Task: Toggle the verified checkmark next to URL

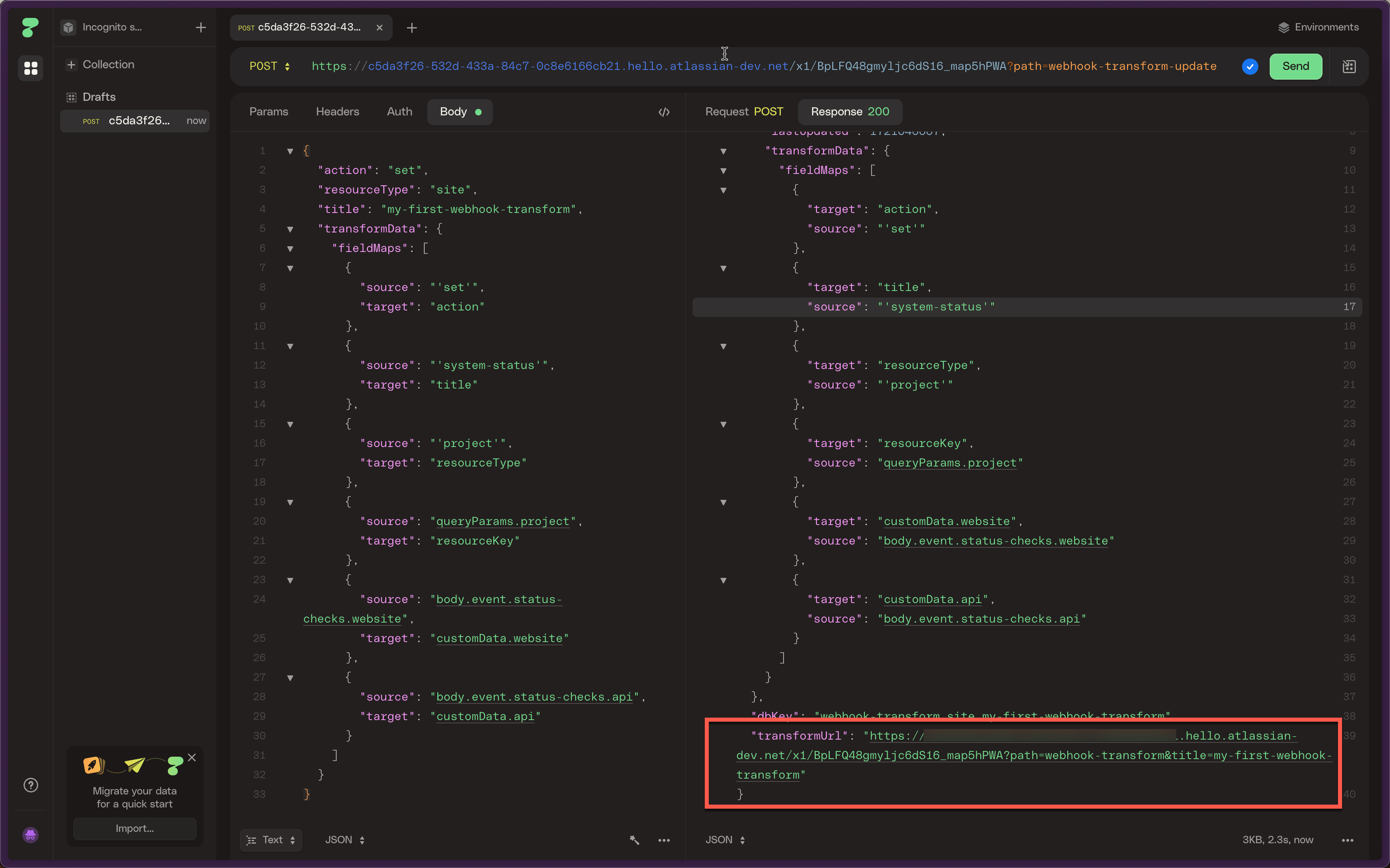Action: click(x=1249, y=66)
